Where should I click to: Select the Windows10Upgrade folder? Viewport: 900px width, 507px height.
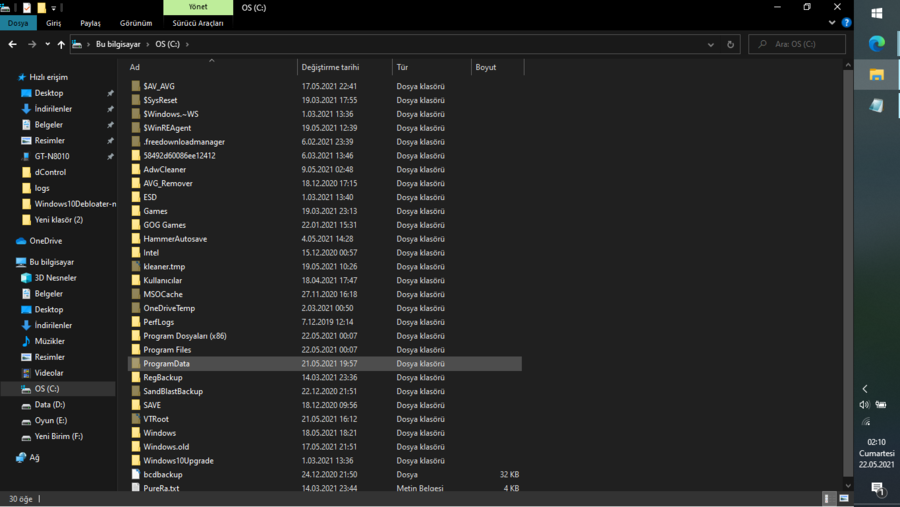(x=179, y=460)
